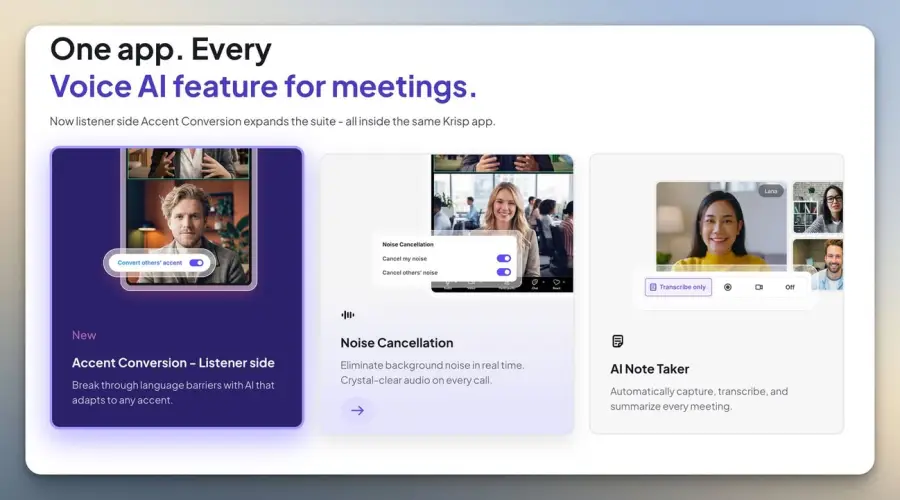This screenshot has width=900, height=500.
Task: Click the 'One app. Every' heading
Action: click(161, 49)
